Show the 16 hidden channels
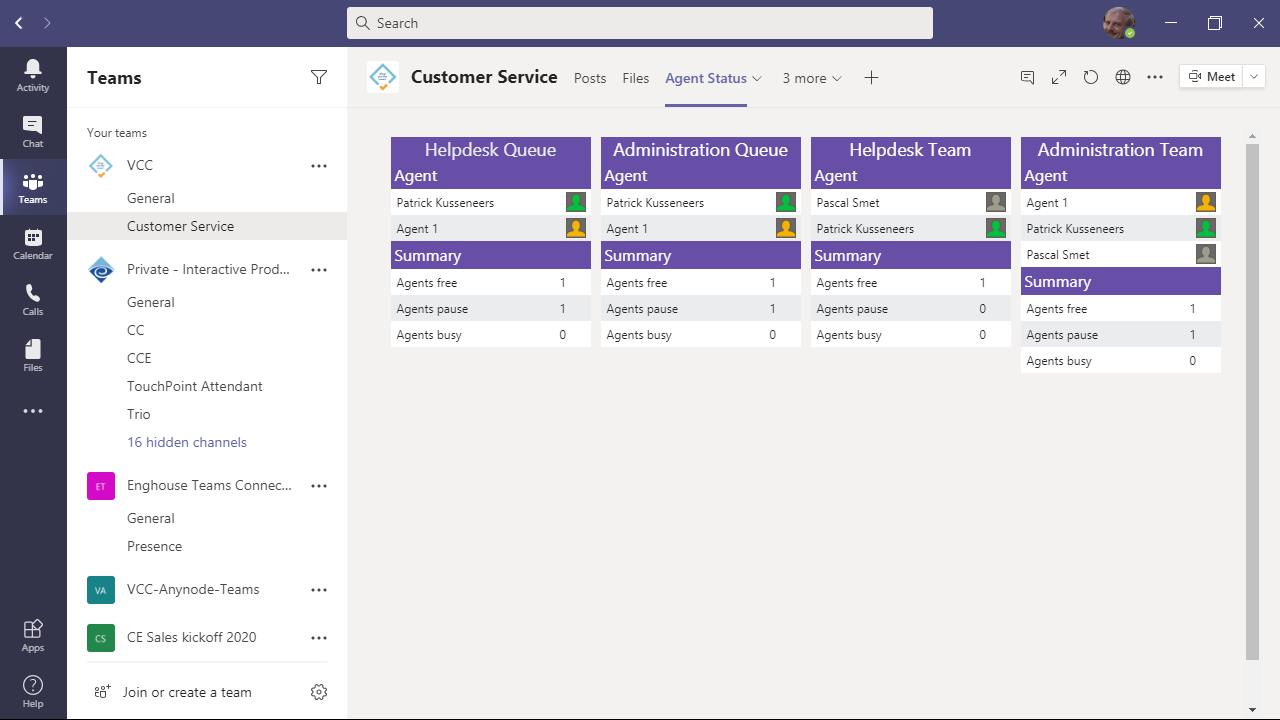Image resolution: width=1280 pixels, height=720 pixels. [187, 442]
